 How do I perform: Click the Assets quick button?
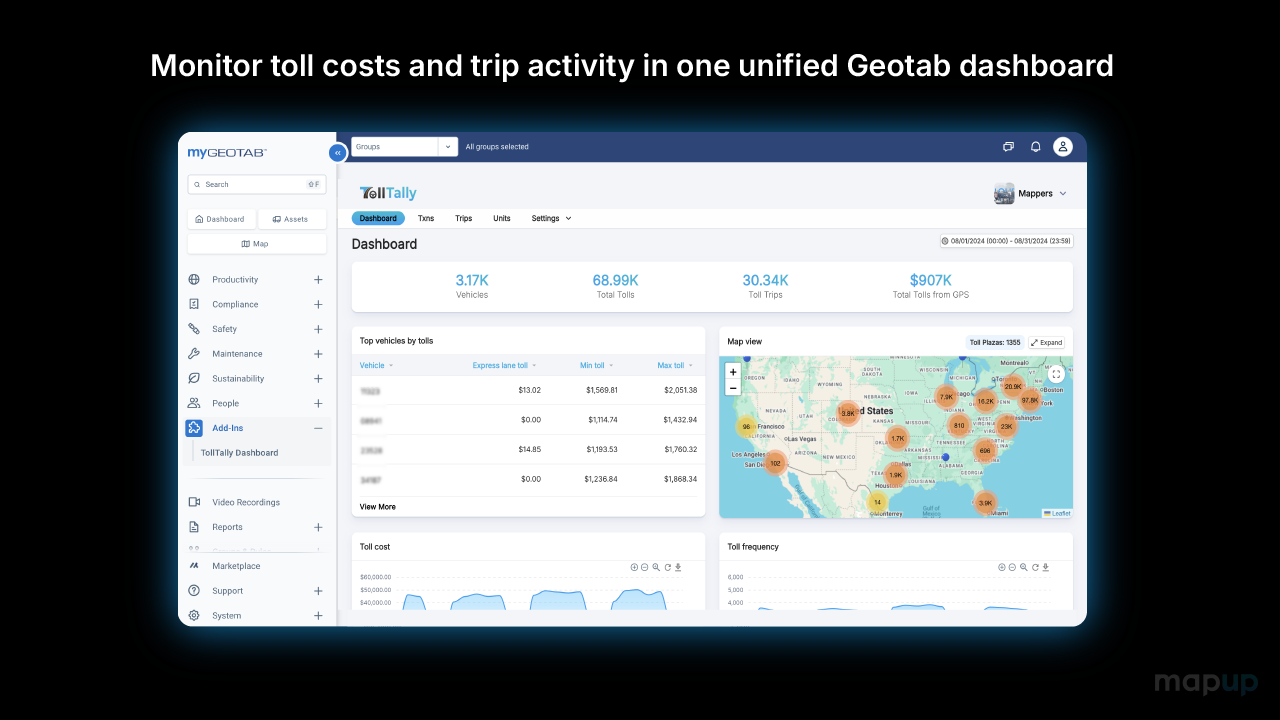(x=292, y=219)
